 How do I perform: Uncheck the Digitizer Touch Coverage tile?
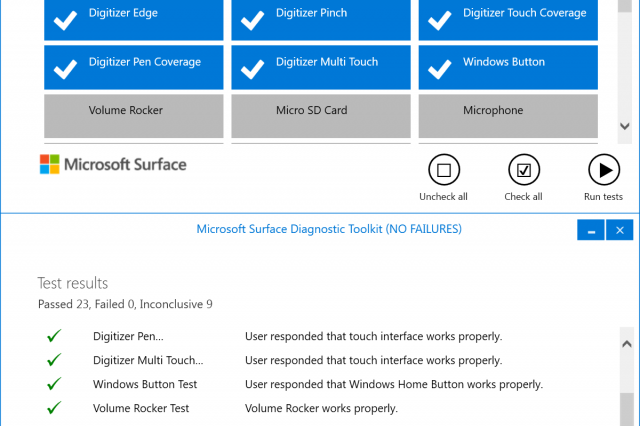pos(507,20)
